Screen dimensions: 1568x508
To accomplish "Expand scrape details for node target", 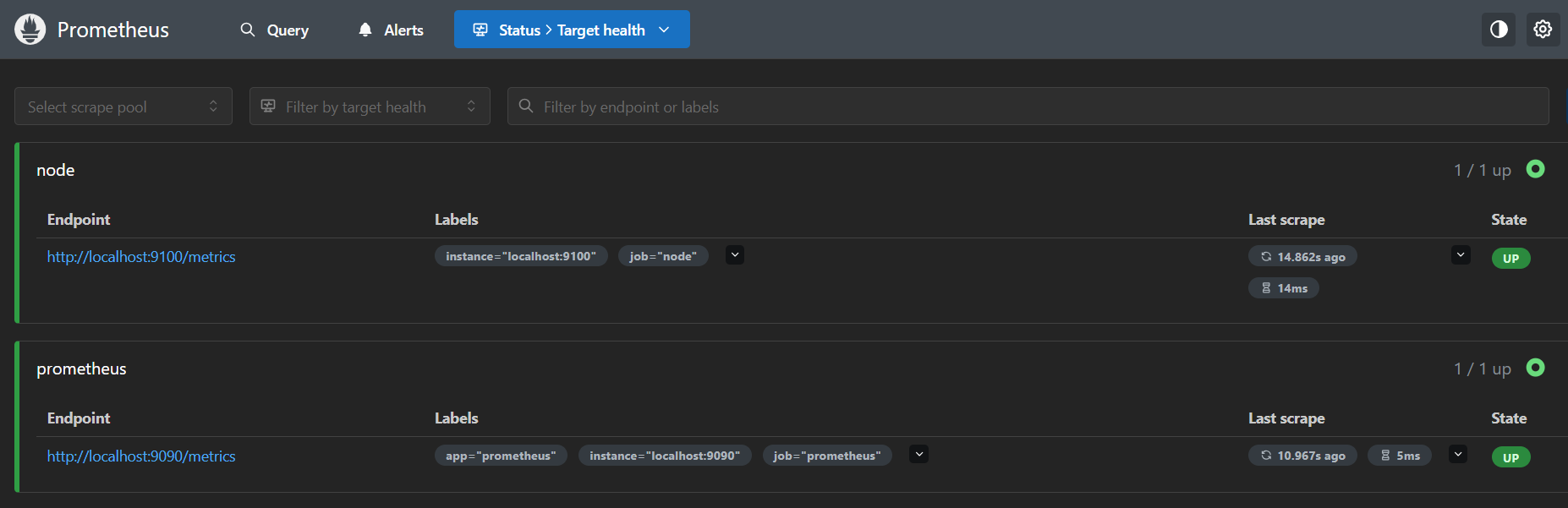I will (1461, 255).
